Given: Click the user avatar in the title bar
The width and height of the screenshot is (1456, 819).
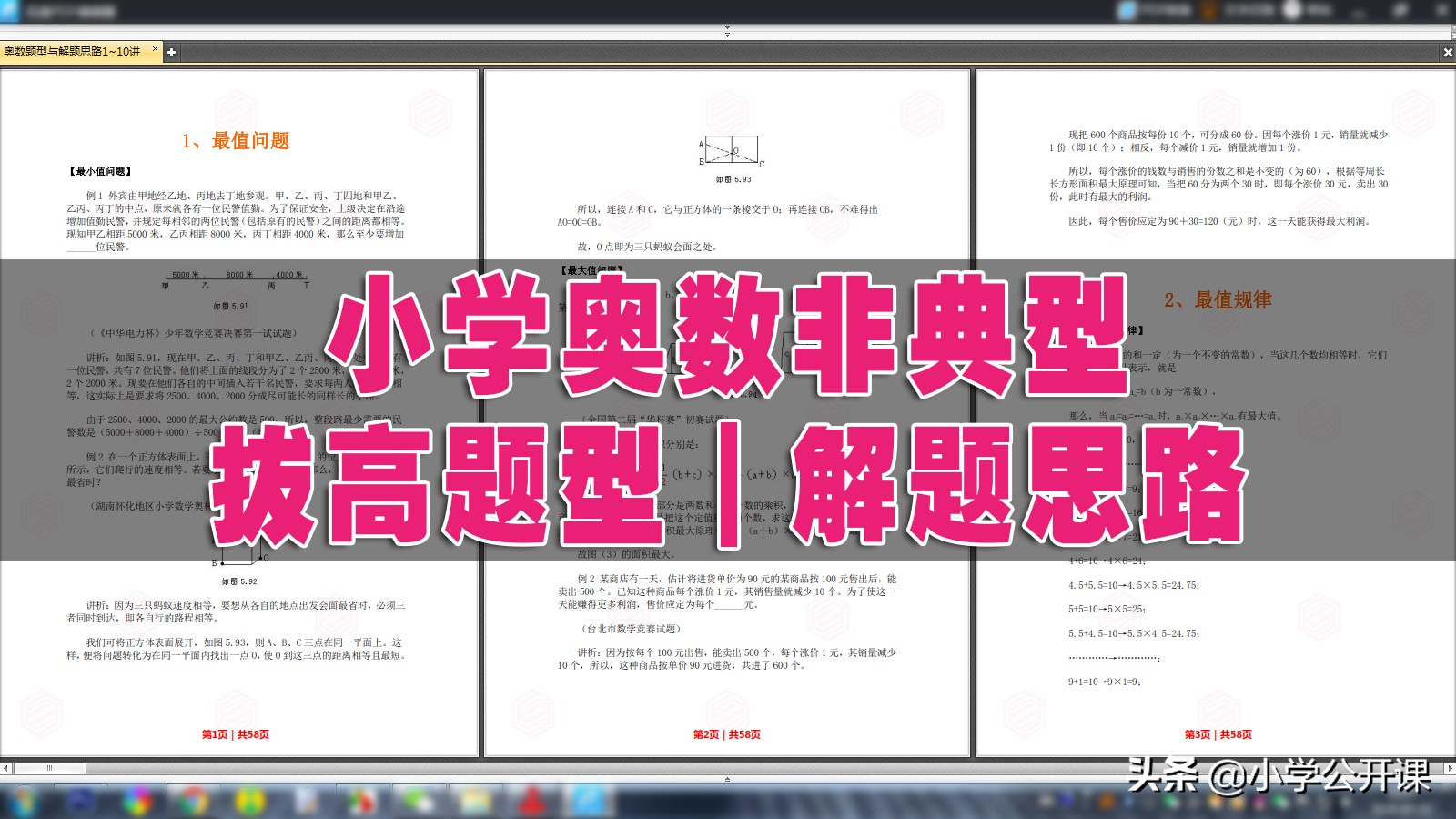Looking at the screenshot, I should pos(1292,13).
